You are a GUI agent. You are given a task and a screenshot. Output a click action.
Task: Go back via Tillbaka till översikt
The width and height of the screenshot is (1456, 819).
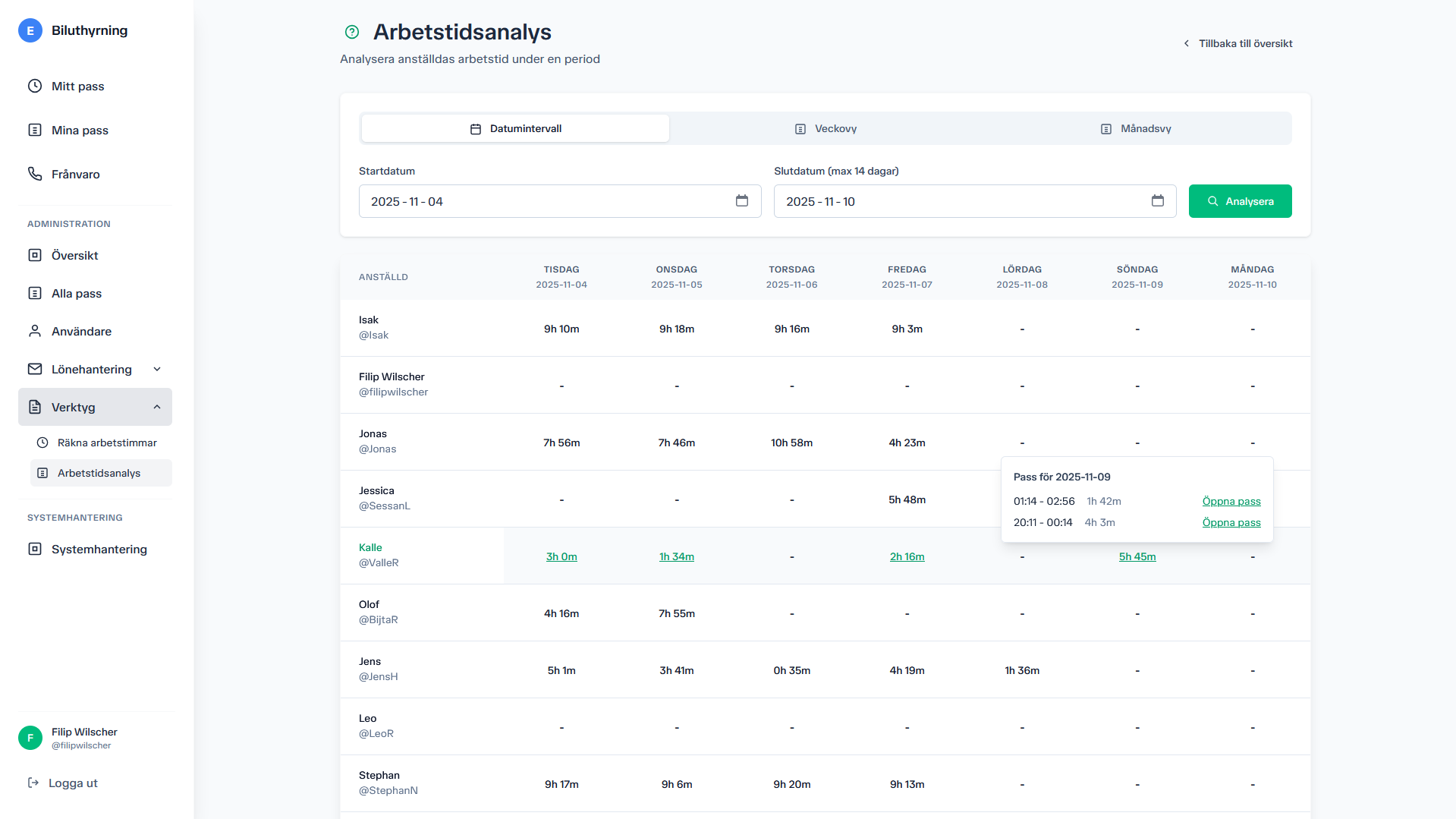(1237, 44)
